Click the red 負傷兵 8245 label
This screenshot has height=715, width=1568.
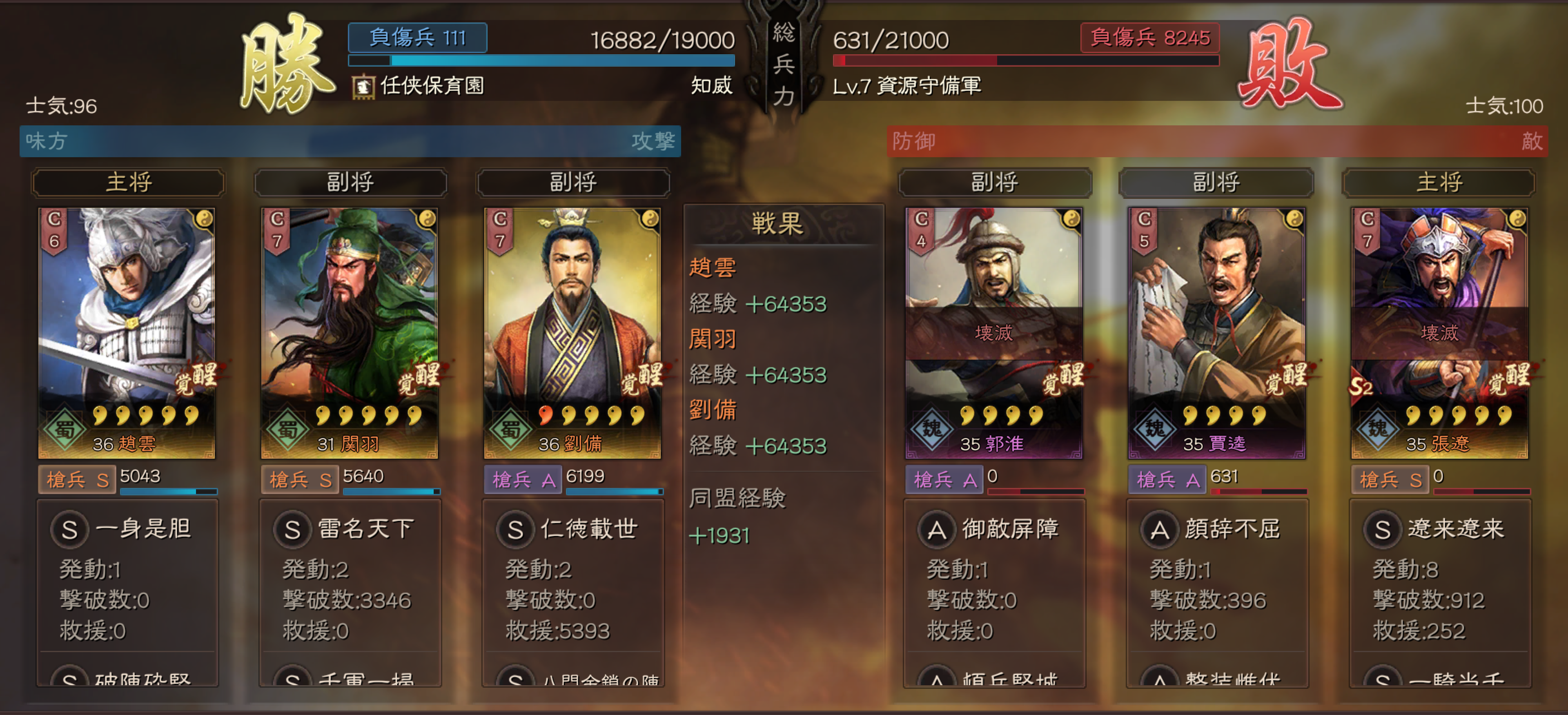click(1150, 38)
